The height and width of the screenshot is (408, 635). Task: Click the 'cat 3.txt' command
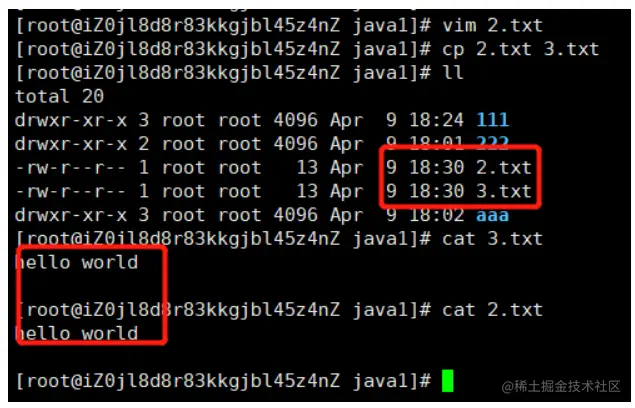[x=492, y=239]
